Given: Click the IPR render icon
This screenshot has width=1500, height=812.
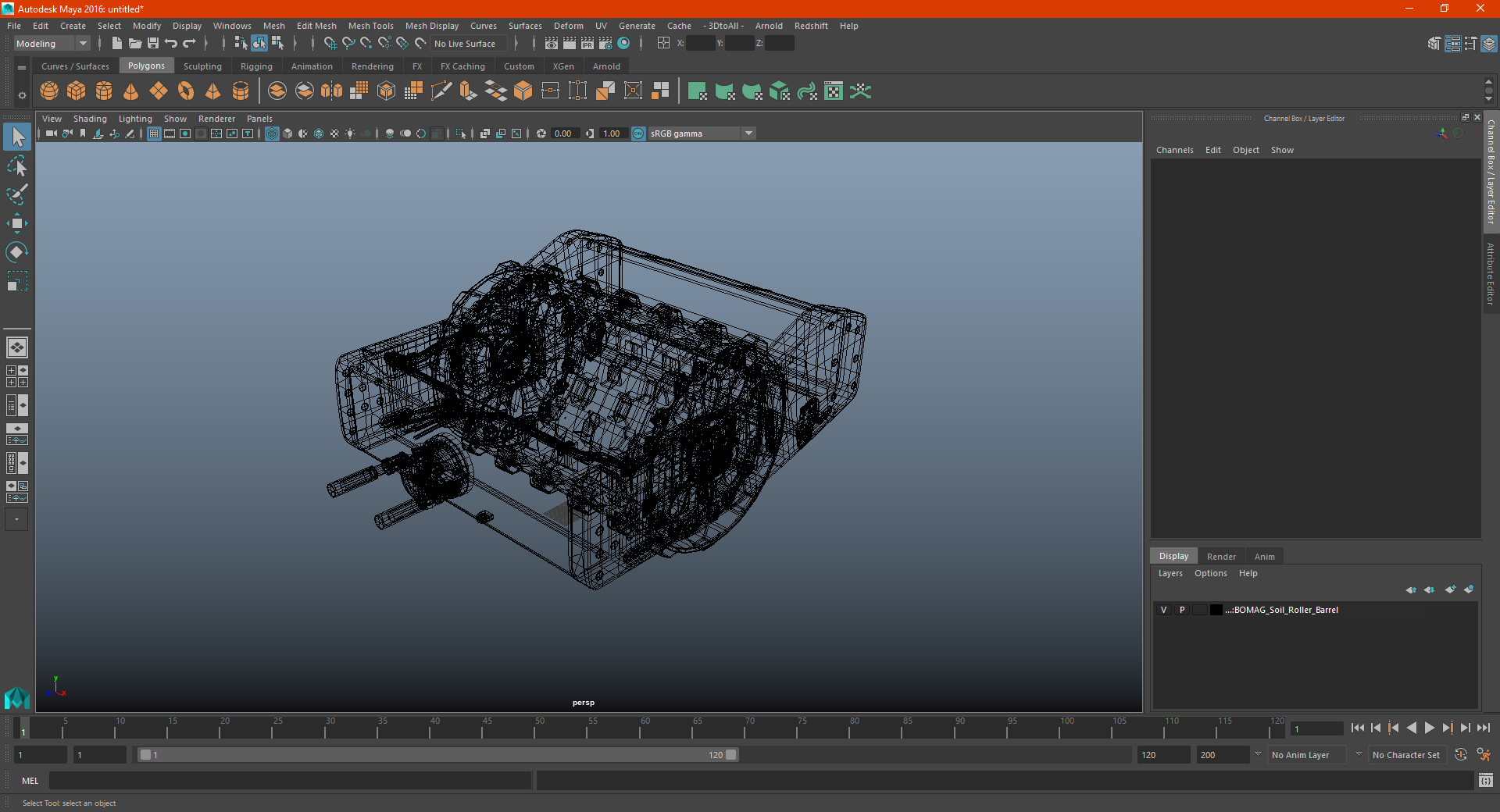Looking at the screenshot, I should point(587,44).
